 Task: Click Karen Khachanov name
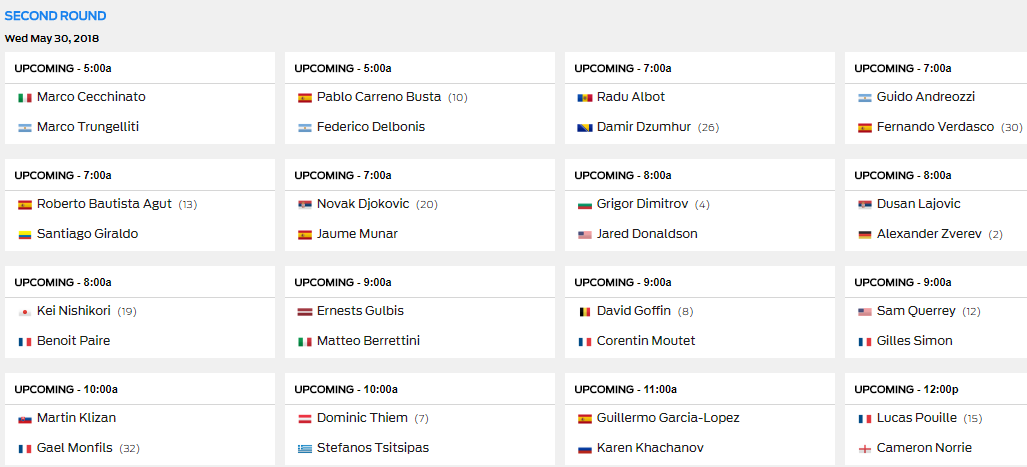(650, 448)
